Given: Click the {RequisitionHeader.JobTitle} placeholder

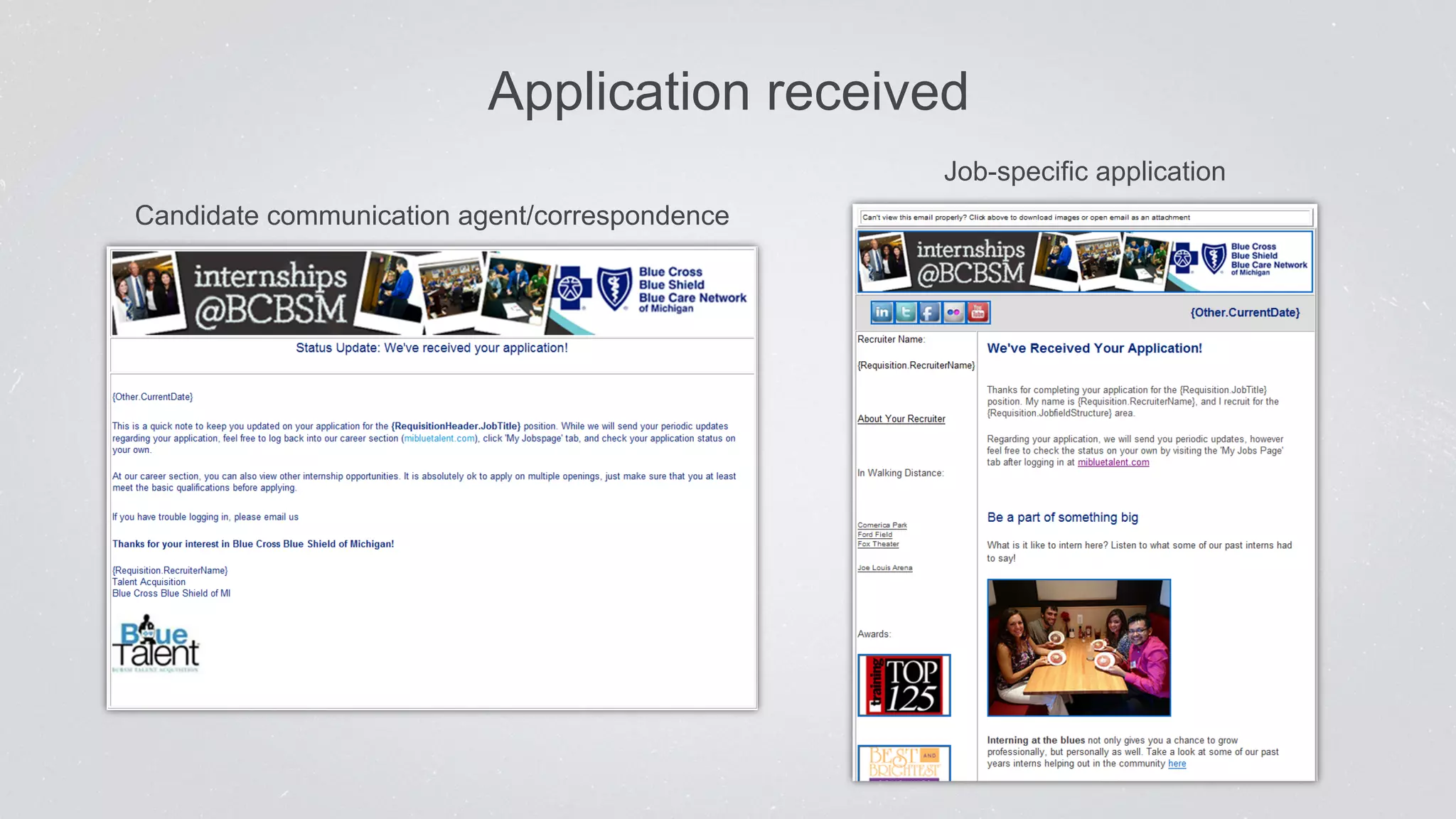Looking at the screenshot, I should click(456, 427).
